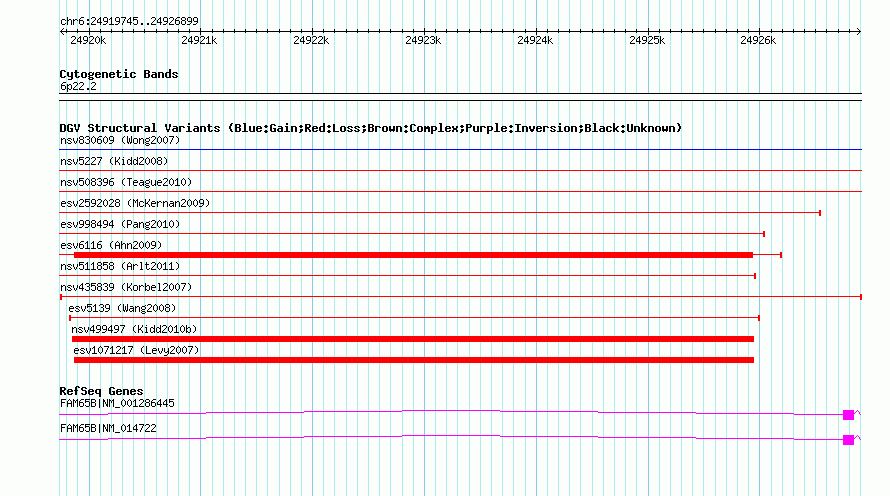Image resolution: width=890 pixels, height=496 pixels.
Task: Open gene label FAM65B|NM_014722
Action: (x=108, y=428)
